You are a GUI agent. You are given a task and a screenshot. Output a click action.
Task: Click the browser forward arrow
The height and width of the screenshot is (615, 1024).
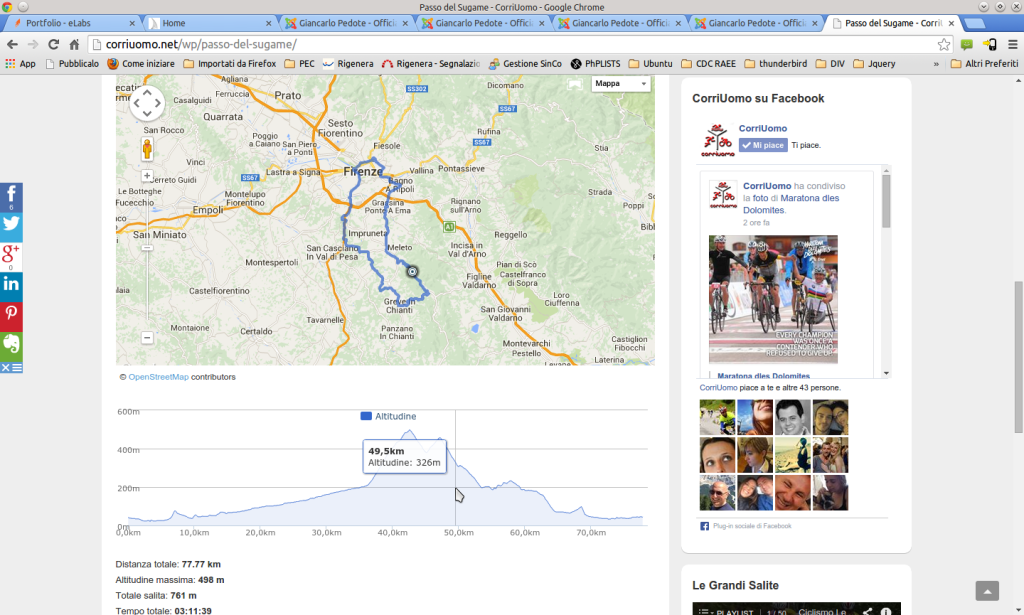click(x=33, y=44)
